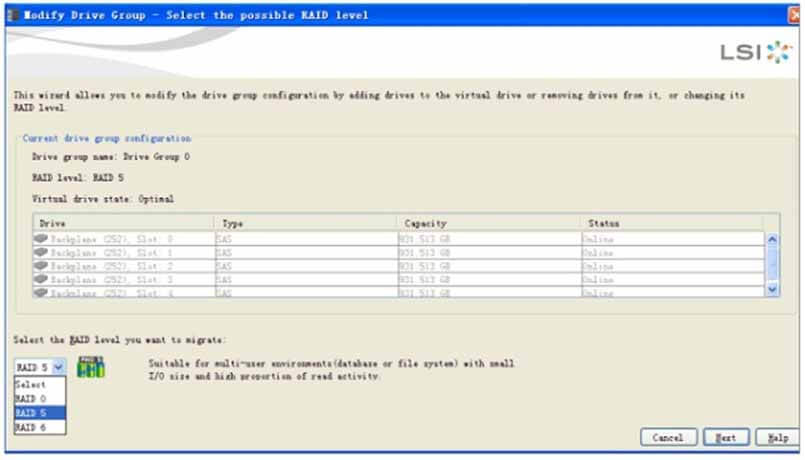Click the RAID level diagram icon
The height and width of the screenshot is (460, 805).
(x=91, y=367)
